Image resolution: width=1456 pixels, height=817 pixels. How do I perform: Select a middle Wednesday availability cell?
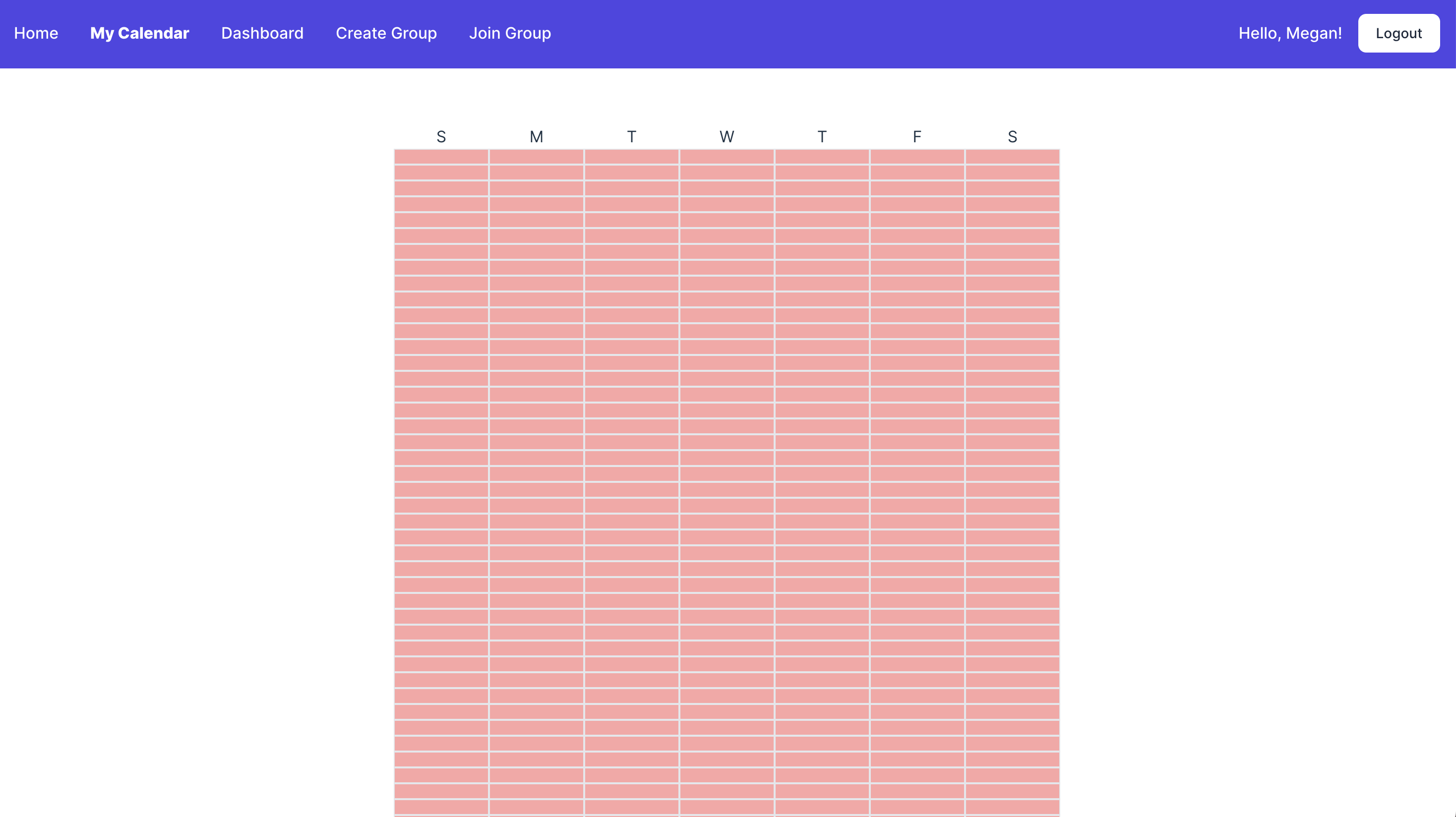coord(727,480)
